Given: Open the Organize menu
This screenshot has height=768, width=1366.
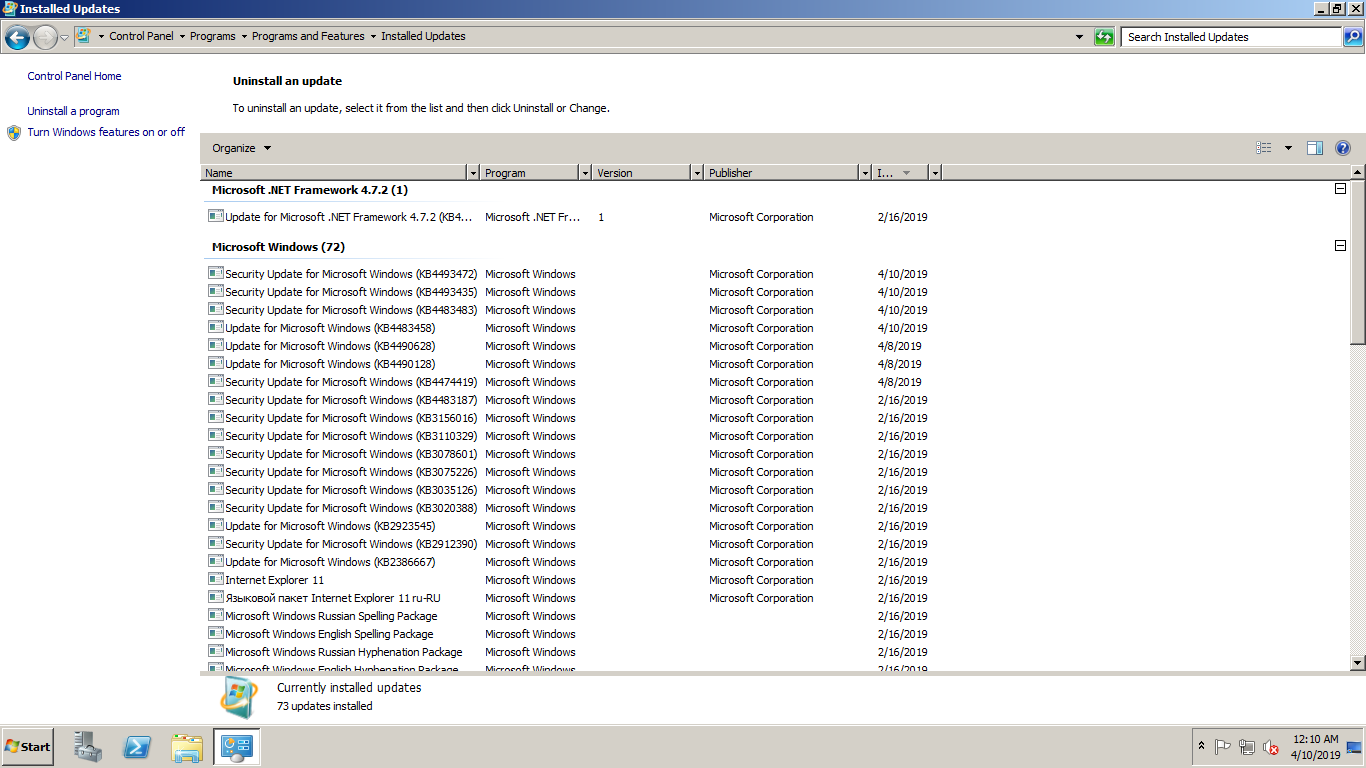Looking at the screenshot, I should click(241, 148).
